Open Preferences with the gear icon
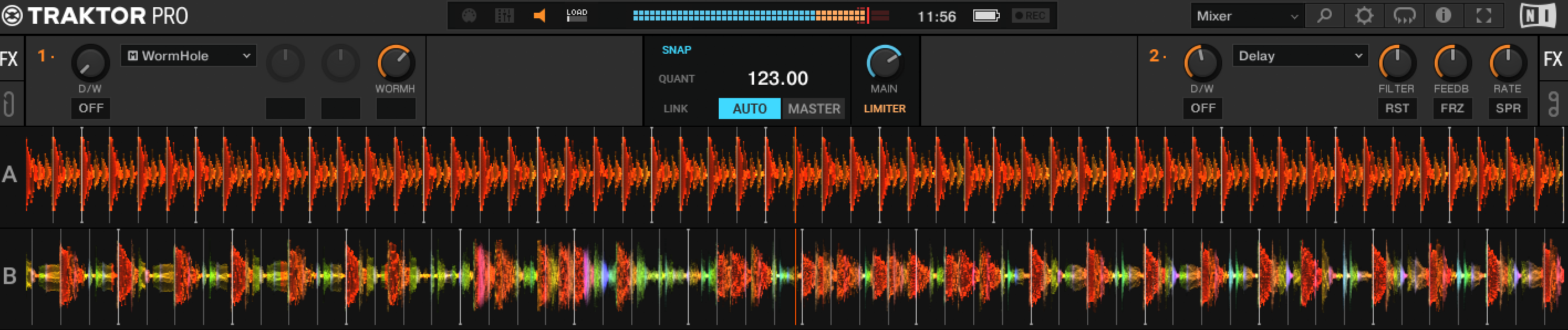Screen dimensions: 1568x330 (1364, 16)
